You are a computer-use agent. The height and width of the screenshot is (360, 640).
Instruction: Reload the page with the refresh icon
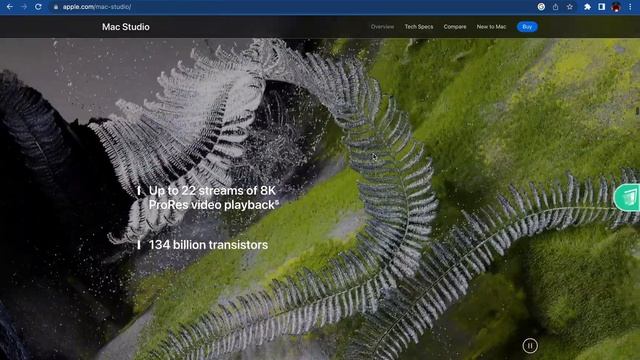tap(38, 7)
